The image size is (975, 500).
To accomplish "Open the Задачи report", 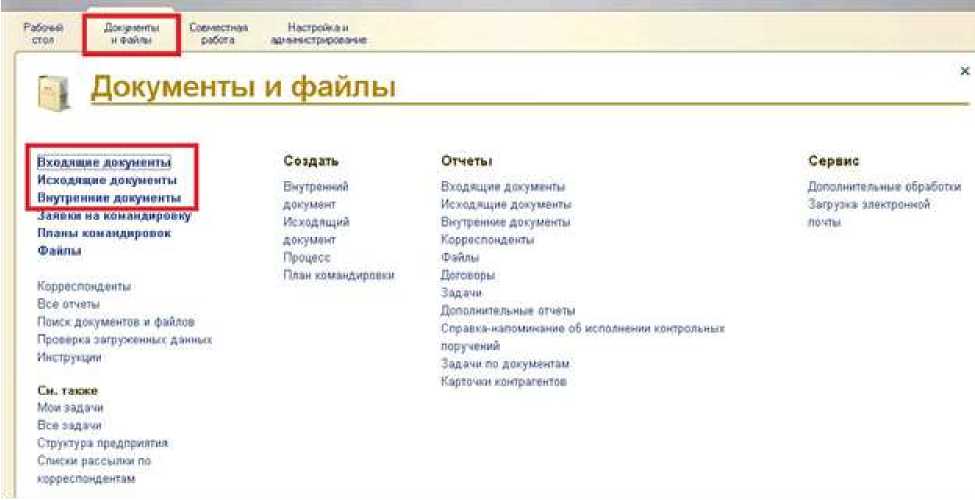I will coord(461,292).
